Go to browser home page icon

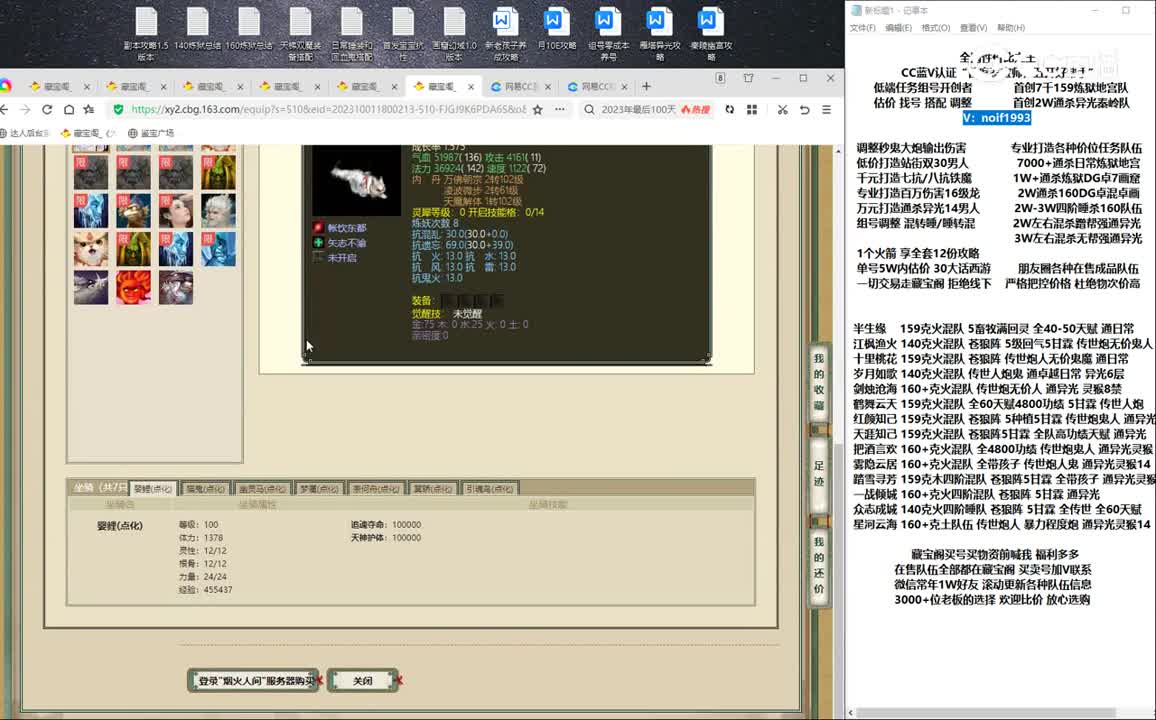[69, 109]
